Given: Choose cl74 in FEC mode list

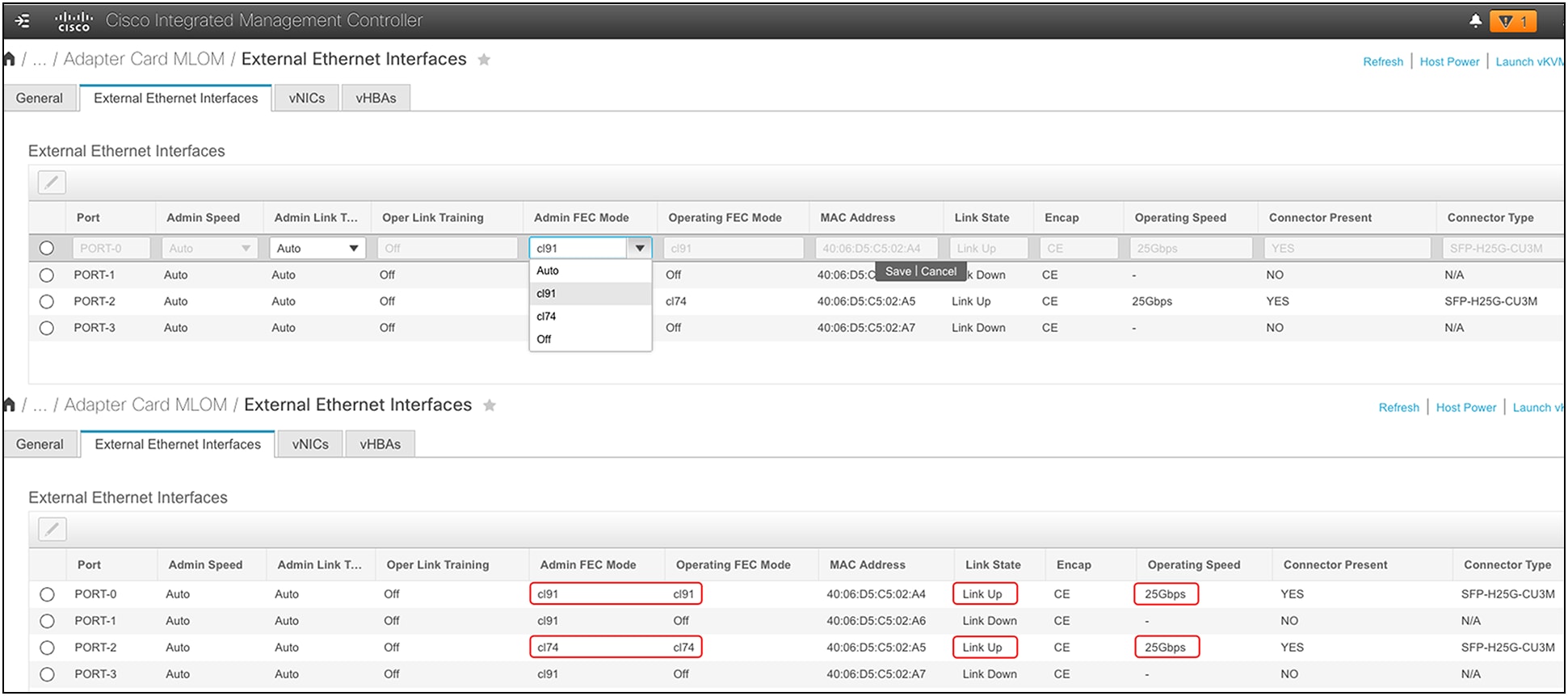Looking at the screenshot, I should [590, 317].
